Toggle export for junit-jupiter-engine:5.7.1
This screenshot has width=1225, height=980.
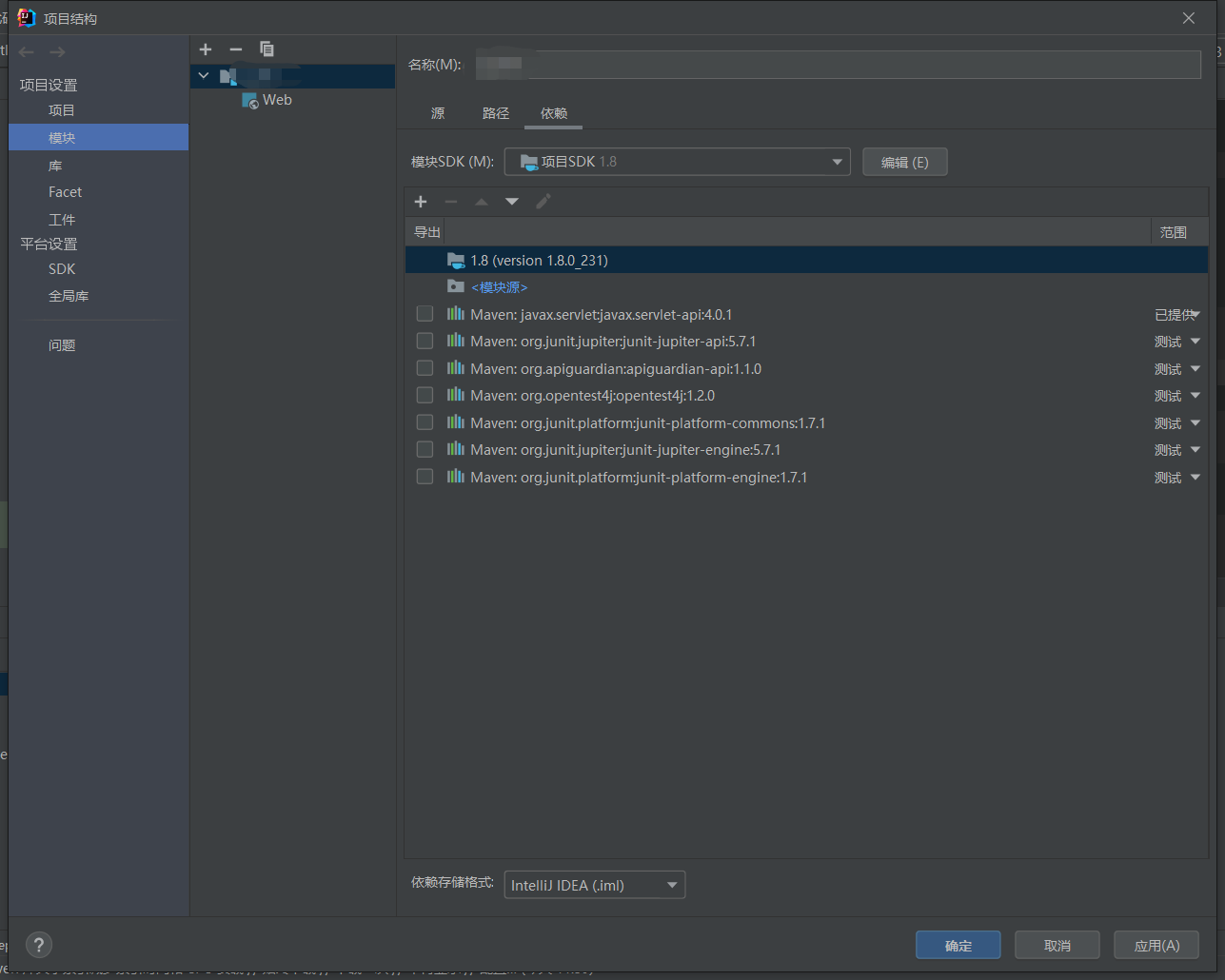coord(425,449)
